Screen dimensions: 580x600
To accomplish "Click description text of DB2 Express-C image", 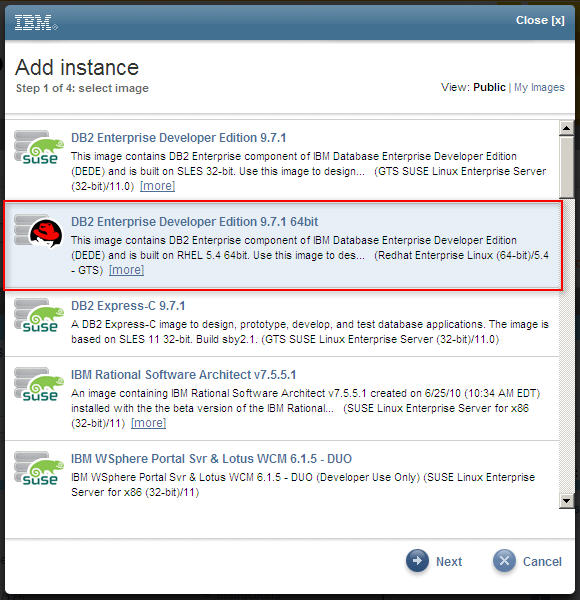I will coord(310,332).
